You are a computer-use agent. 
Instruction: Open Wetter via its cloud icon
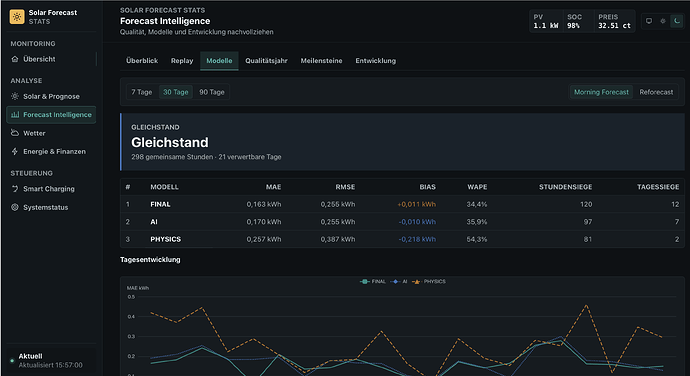tap(15, 133)
